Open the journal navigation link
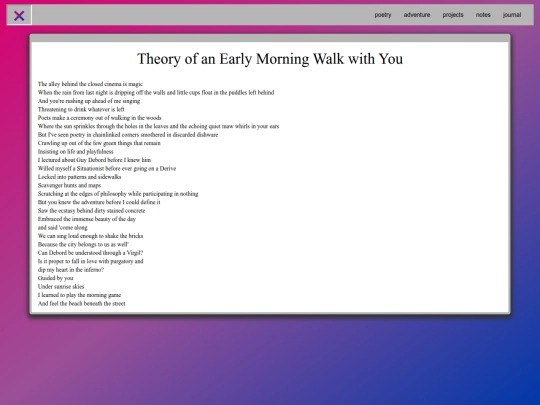The height and width of the screenshot is (405, 540). point(512,15)
